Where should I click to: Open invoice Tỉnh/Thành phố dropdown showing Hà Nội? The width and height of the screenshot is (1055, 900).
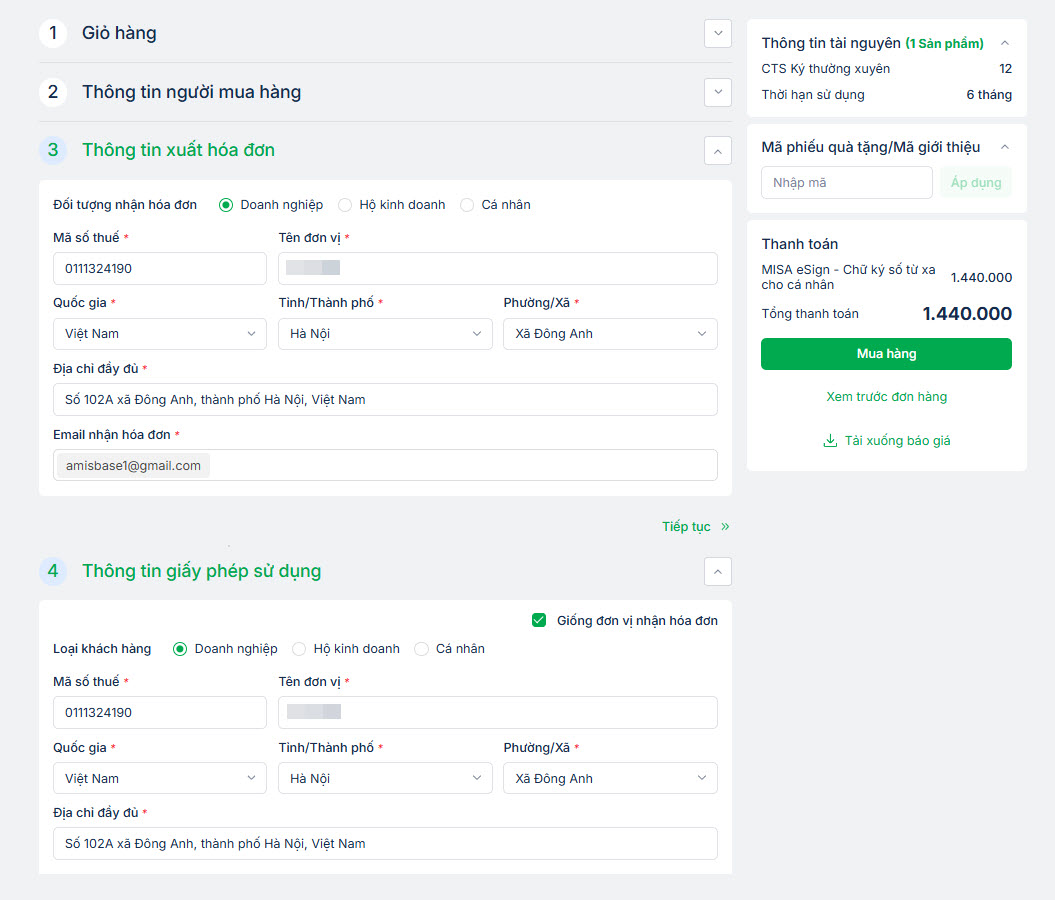pyautogui.click(x=385, y=334)
